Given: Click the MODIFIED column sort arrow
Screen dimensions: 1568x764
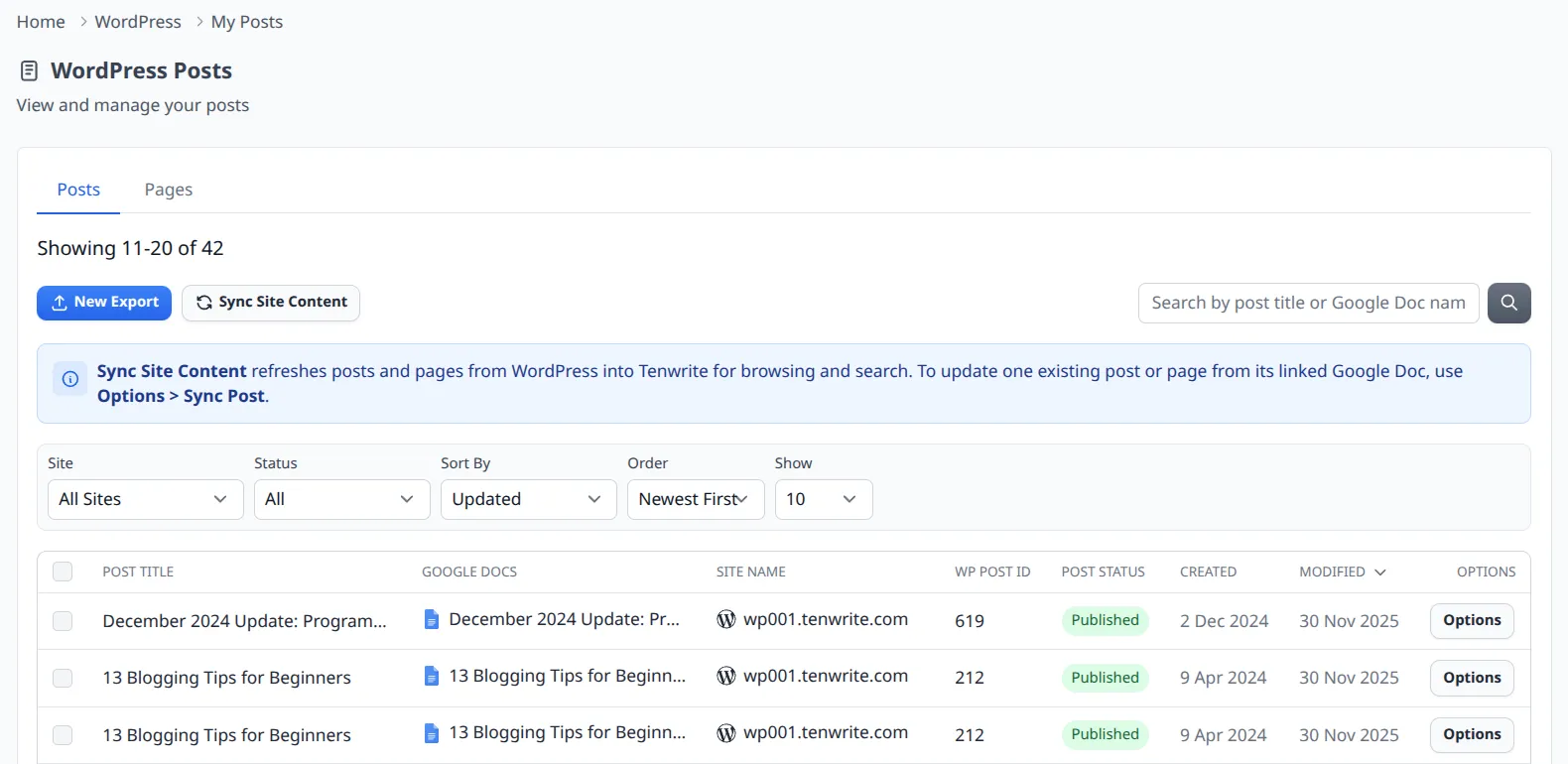Looking at the screenshot, I should click(1380, 573).
